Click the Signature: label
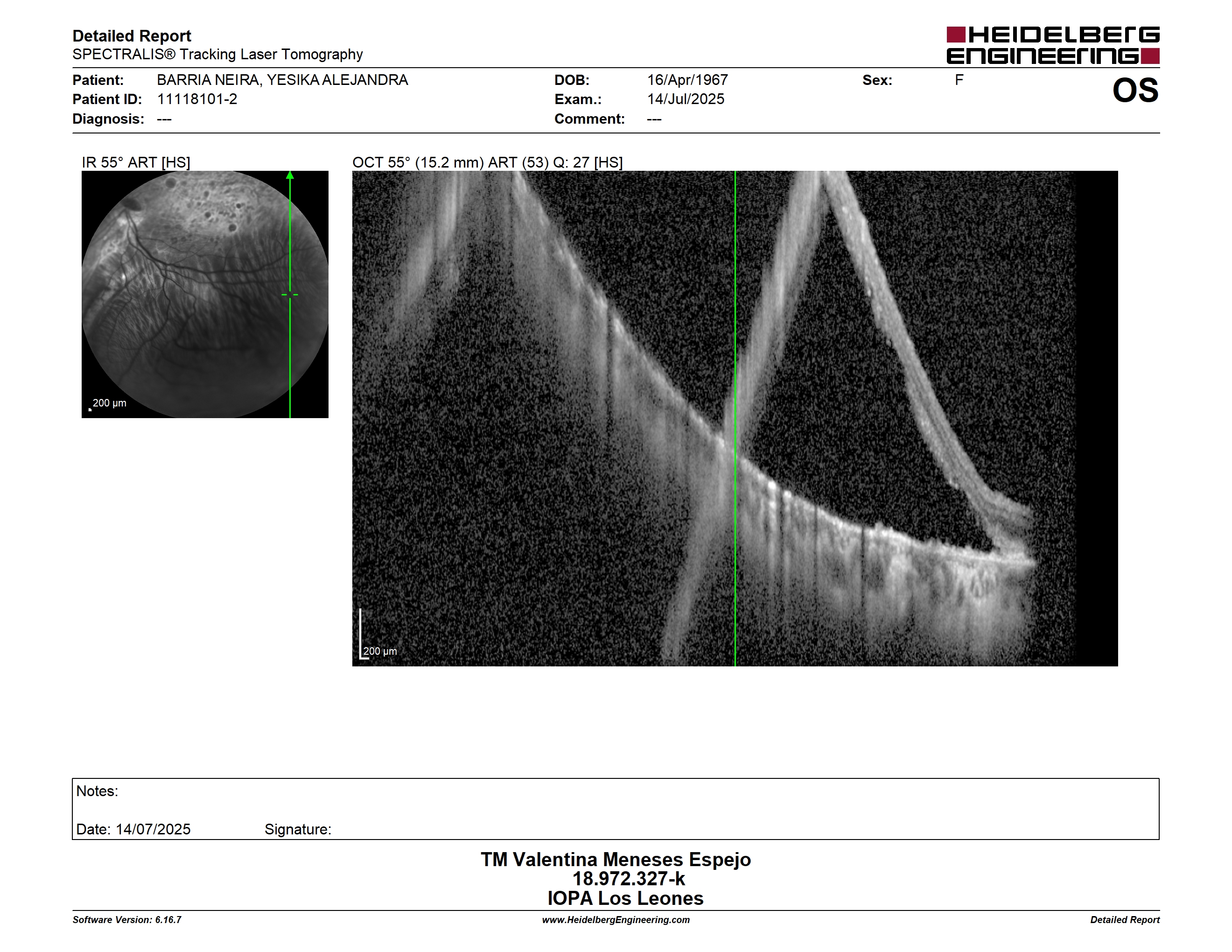This screenshot has width=1232, height=952. [298, 829]
